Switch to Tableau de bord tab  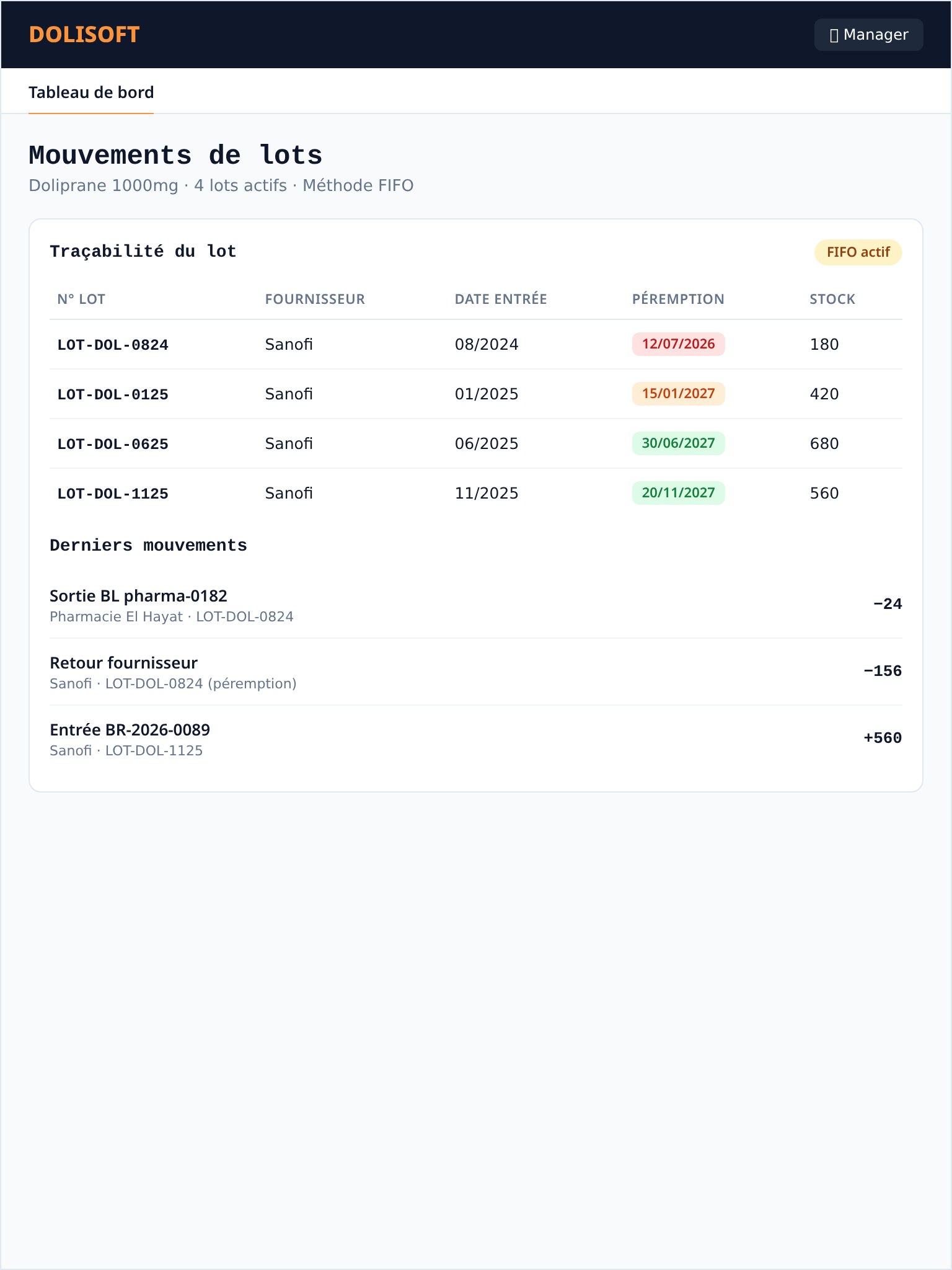coord(91,92)
